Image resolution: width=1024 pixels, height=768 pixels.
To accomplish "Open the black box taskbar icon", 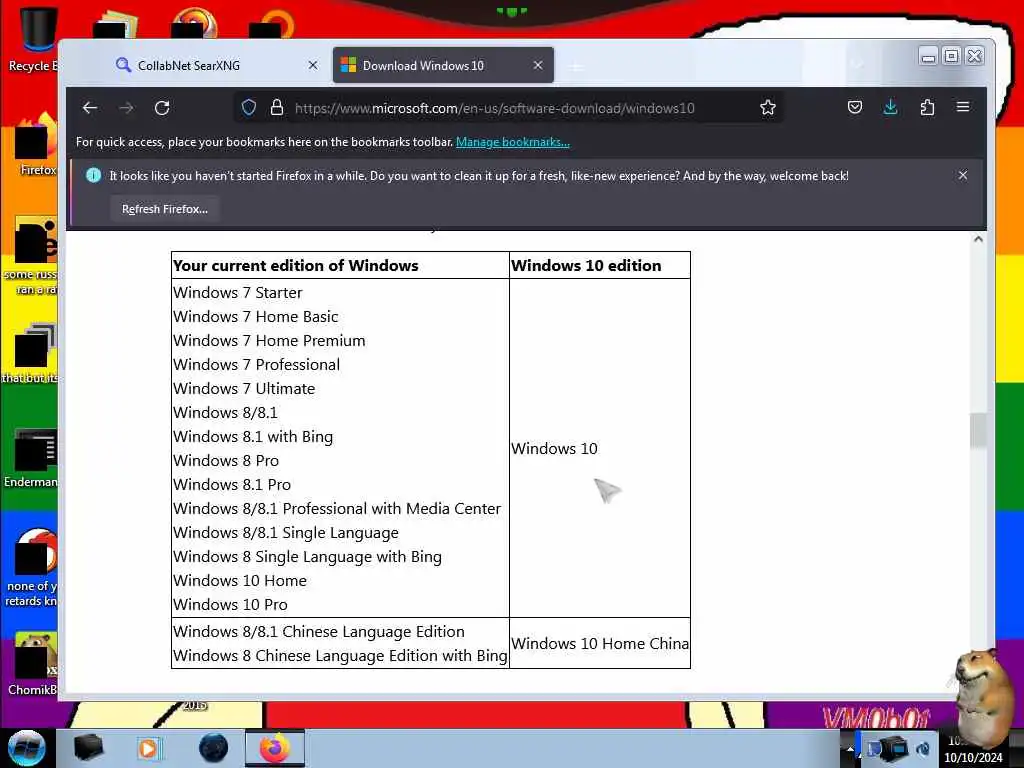I will click(89, 748).
